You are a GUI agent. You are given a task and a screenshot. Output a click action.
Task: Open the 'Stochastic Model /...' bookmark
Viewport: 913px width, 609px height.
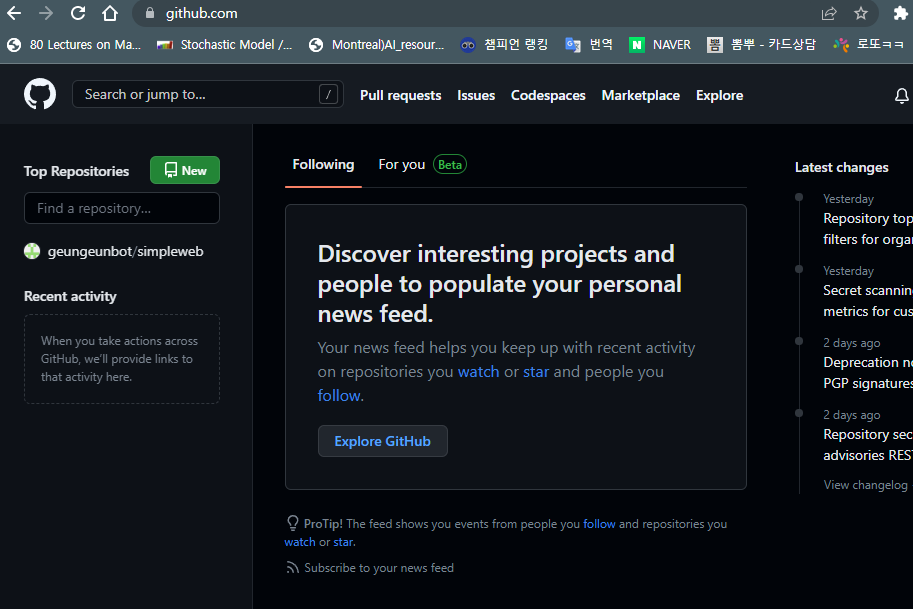tap(225, 45)
